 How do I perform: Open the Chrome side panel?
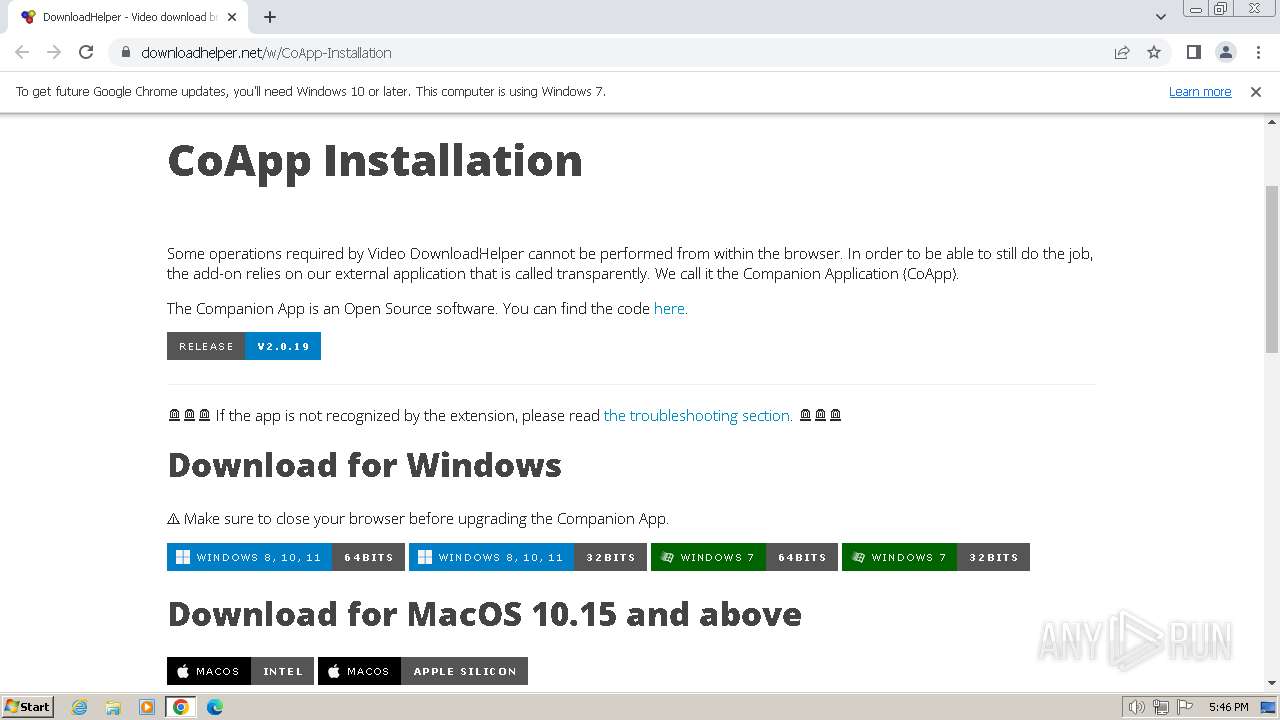pyautogui.click(x=1193, y=52)
